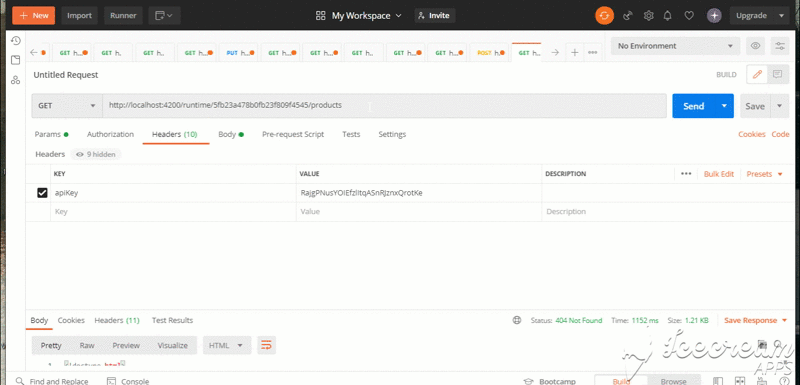This screenshot has width=800, height=385.
Task: Open the GET method dropdown
Action: click(x=67, y=106)
